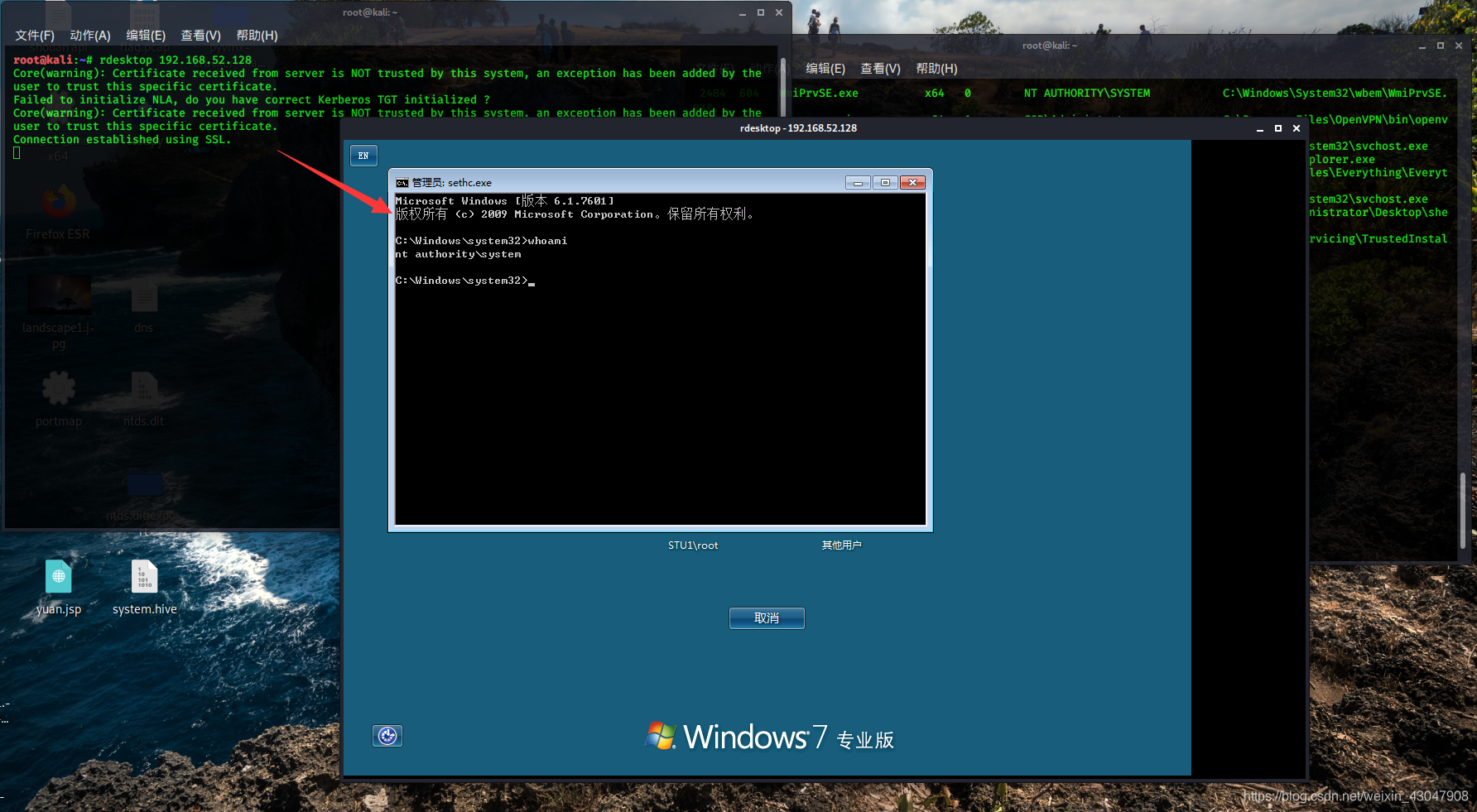The height and width of the screenshot is (812, 1477).
Task: Click the rdesktop window title bar
Action: coord(798,128)
